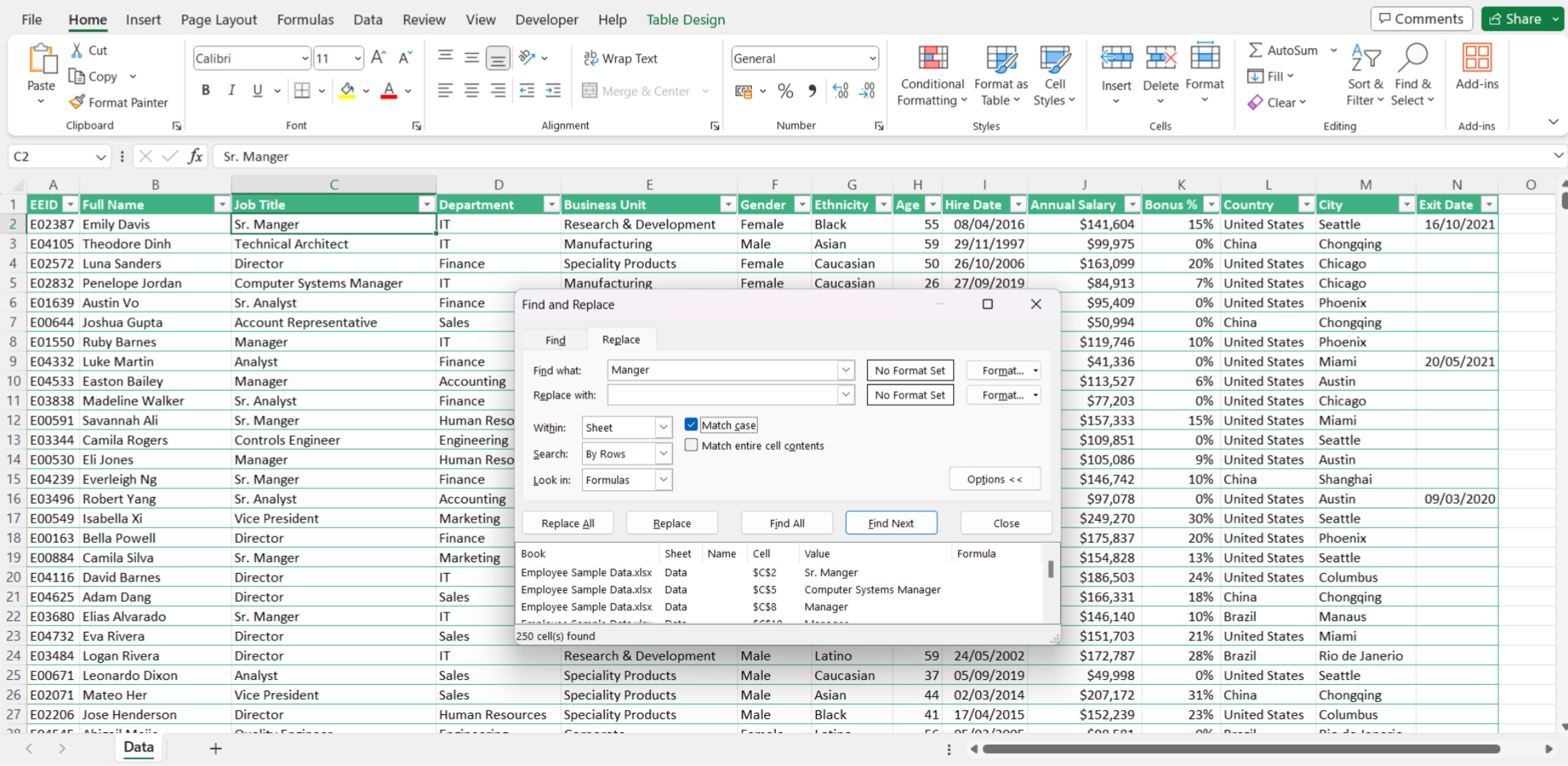1568x766 pixels.
Task: Click the Replace All button
Action: (x=568, y=523)
